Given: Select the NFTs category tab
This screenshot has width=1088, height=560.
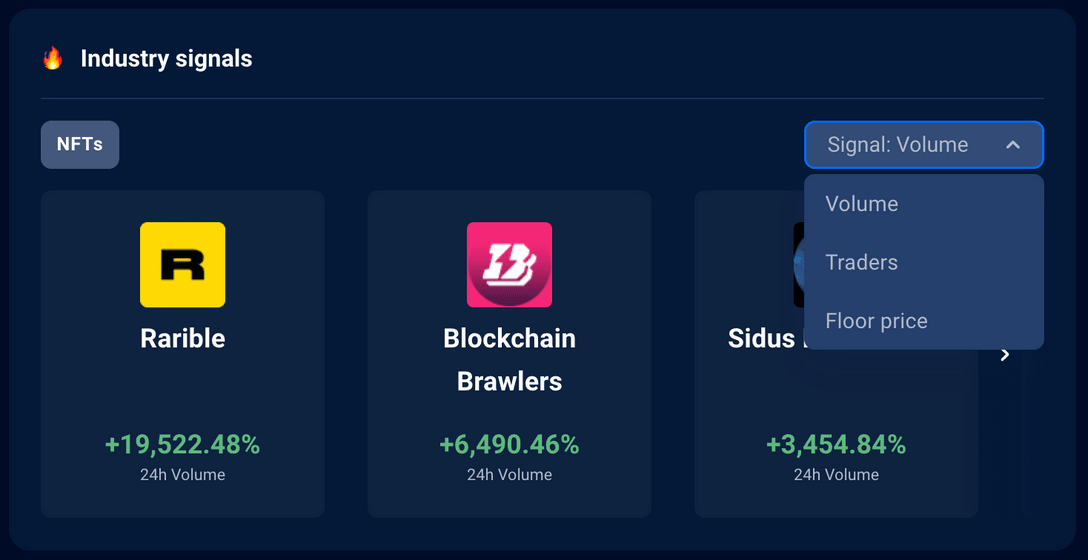Looking at the screenshot, I should (x=80, y=145).
